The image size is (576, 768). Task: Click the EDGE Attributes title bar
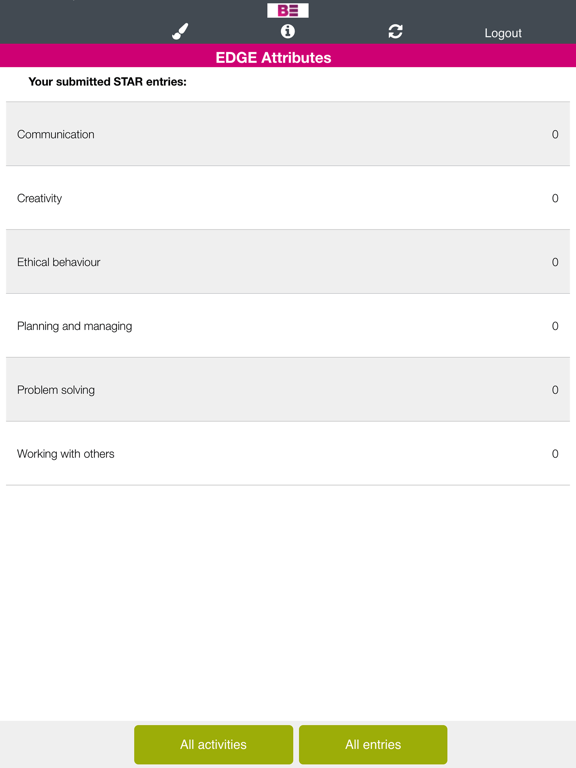(288, 57)
